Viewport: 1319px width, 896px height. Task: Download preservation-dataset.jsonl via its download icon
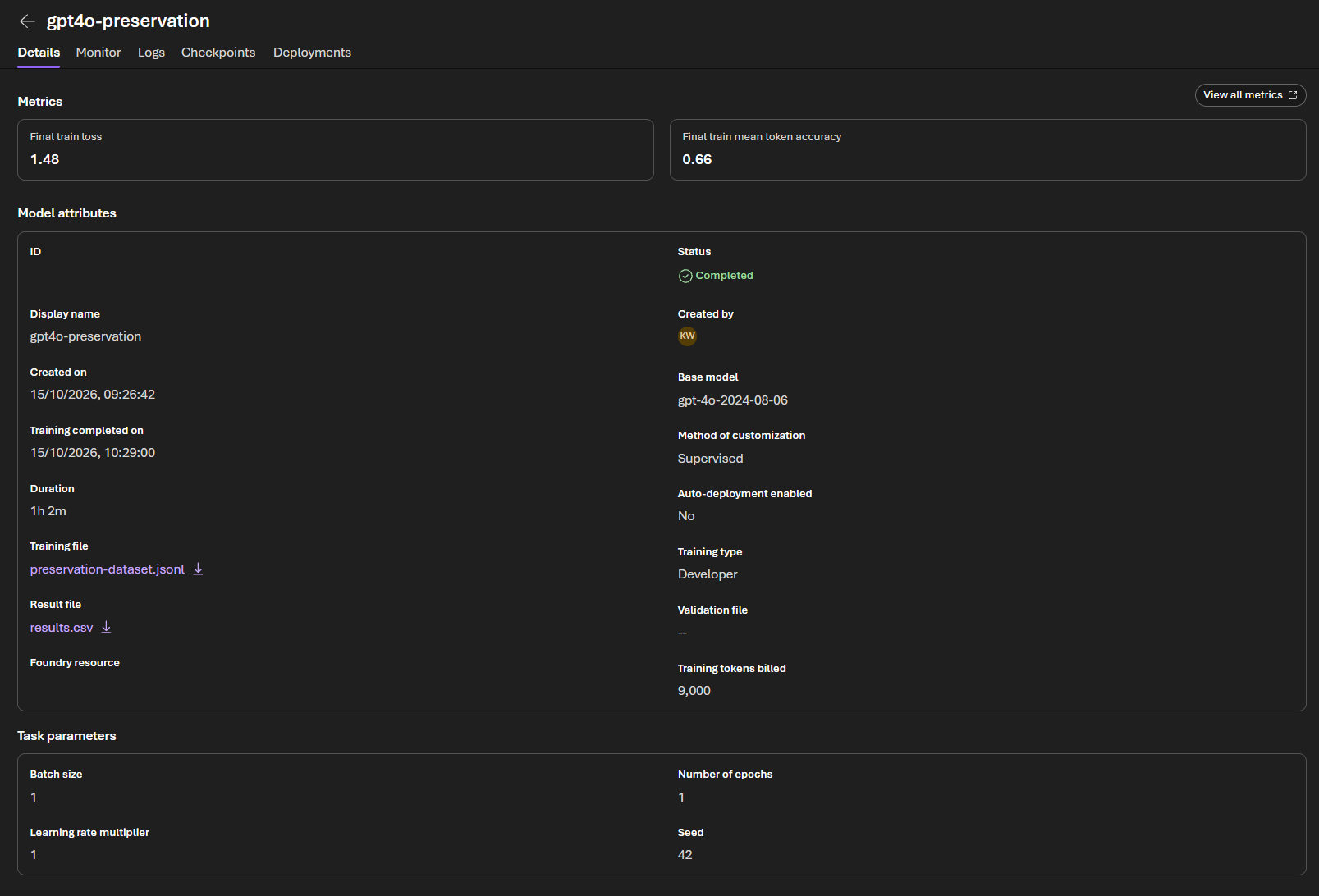click(198, 569)
